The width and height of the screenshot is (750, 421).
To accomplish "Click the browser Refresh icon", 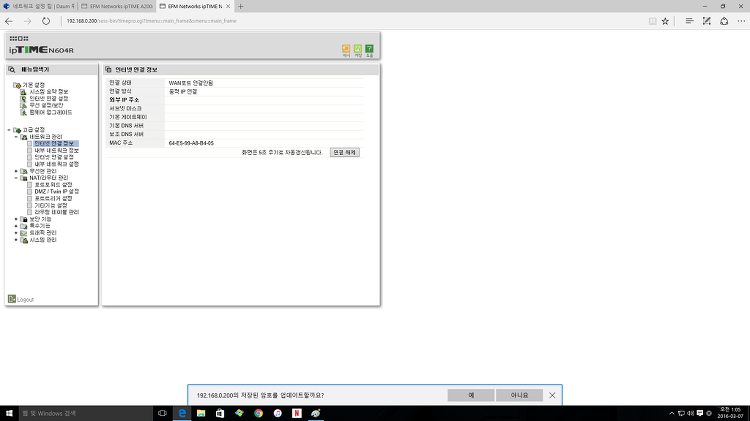I will [x=45, y=21].
